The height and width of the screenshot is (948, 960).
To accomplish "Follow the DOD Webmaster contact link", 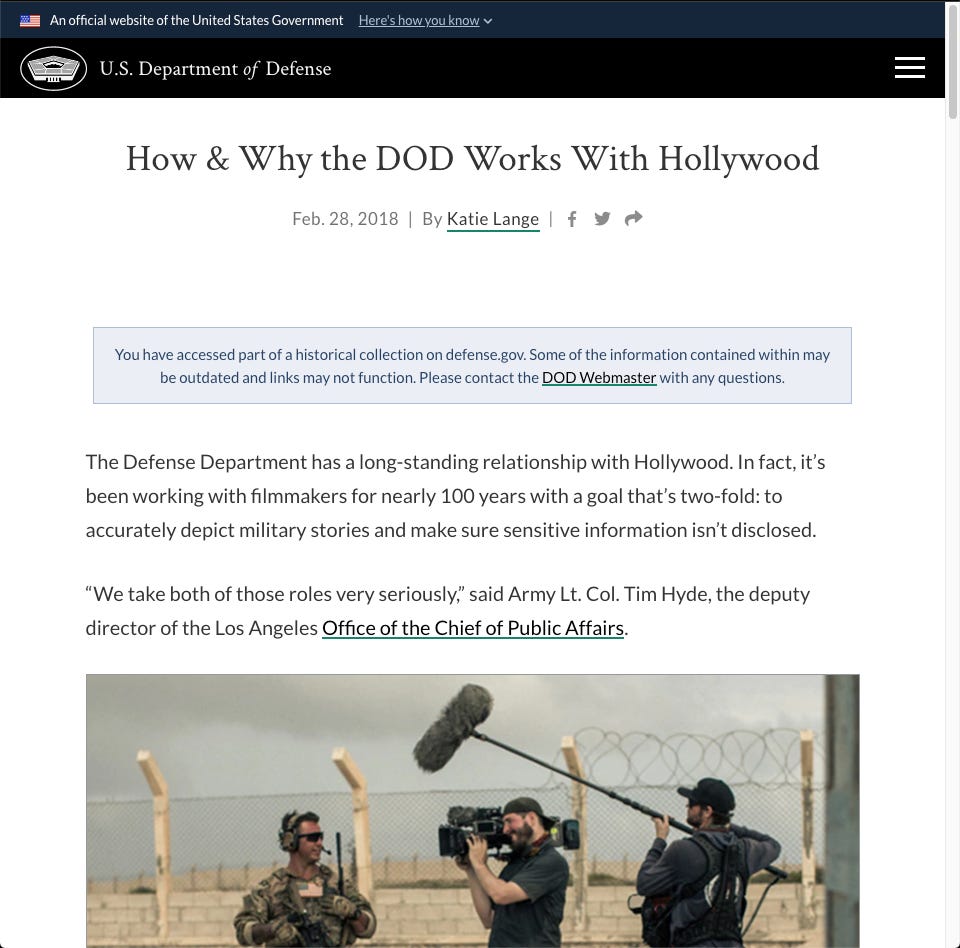I will coord(599,377).
